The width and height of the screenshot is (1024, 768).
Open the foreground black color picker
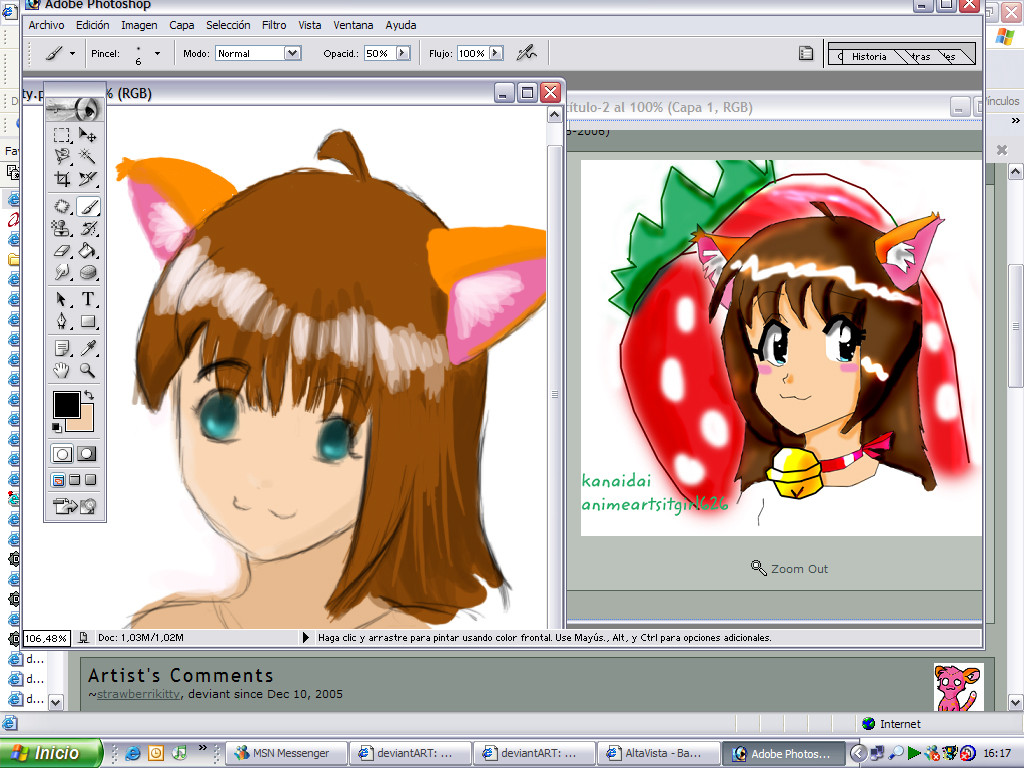(65, 403)
